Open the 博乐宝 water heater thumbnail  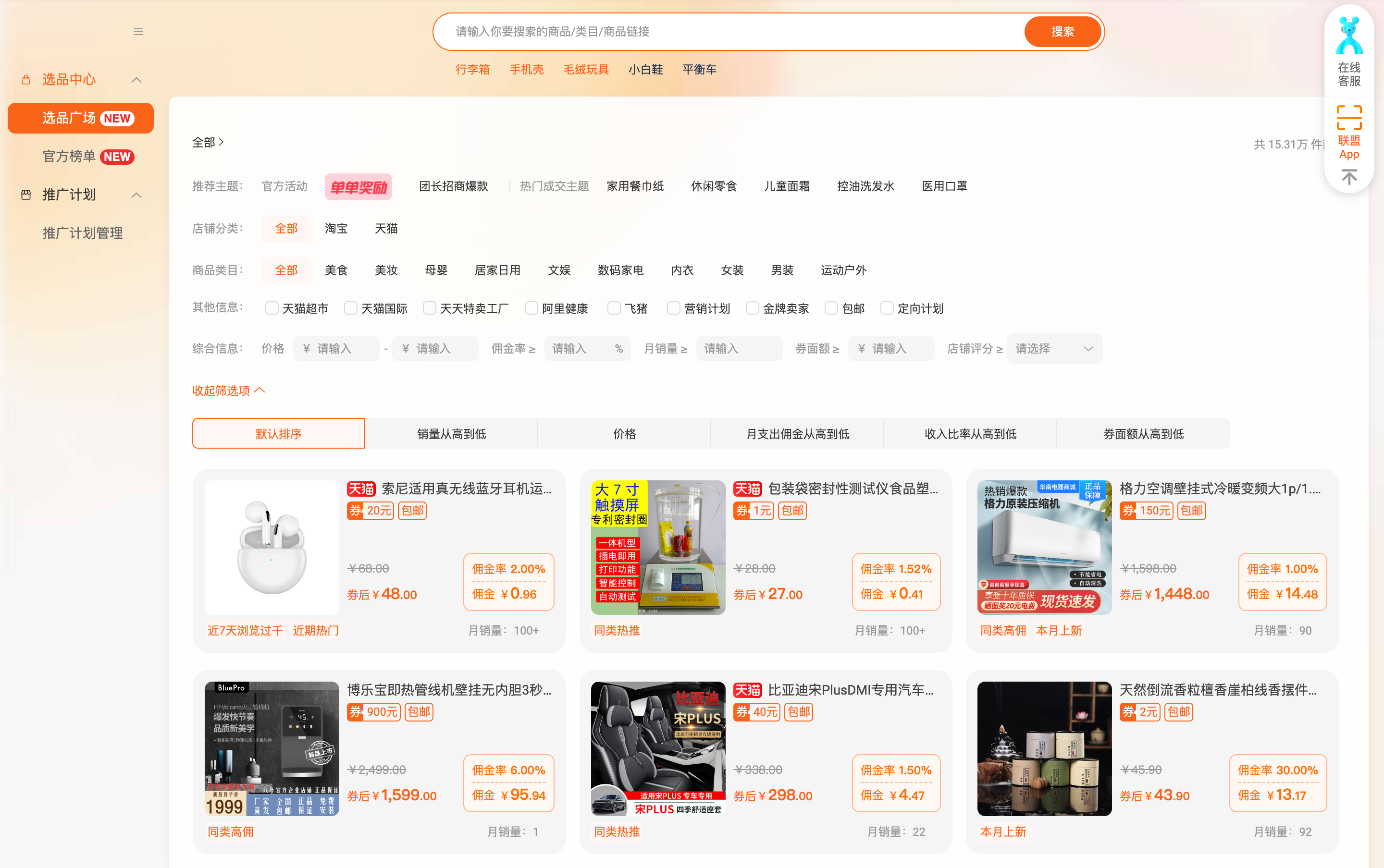pyautogui.click(x=272, y=748)
